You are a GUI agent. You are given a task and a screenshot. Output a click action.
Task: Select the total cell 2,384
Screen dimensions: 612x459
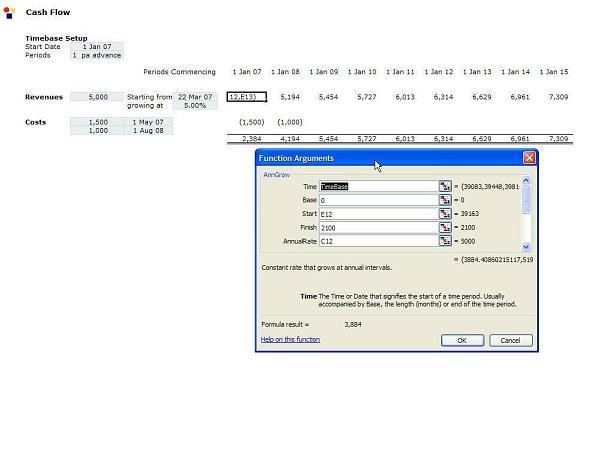coord(252,139)
